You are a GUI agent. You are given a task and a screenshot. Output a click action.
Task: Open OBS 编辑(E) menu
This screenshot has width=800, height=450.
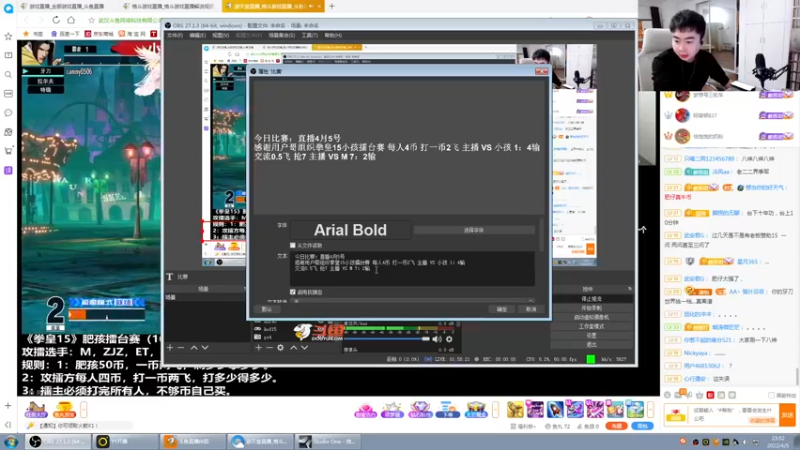coord(197,35)
